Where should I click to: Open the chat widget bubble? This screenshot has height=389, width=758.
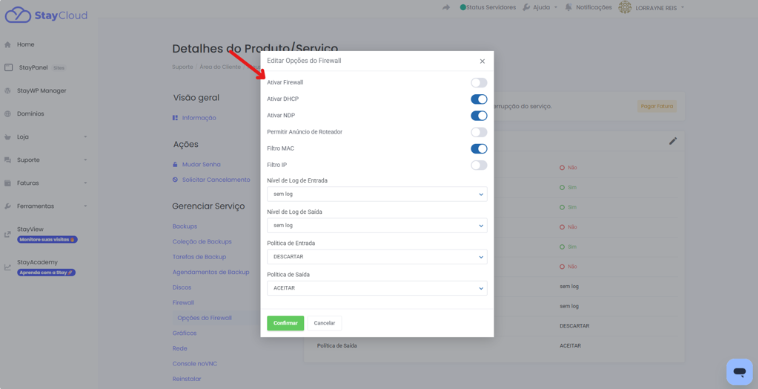coord(739,372)
